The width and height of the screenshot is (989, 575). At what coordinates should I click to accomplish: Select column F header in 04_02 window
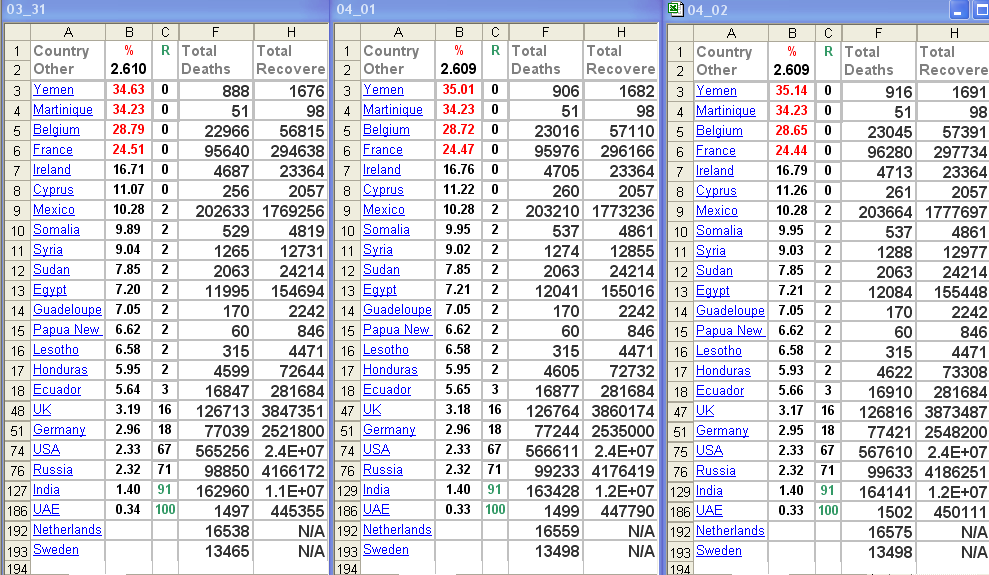pyautogui.click(x=878, y=33)
